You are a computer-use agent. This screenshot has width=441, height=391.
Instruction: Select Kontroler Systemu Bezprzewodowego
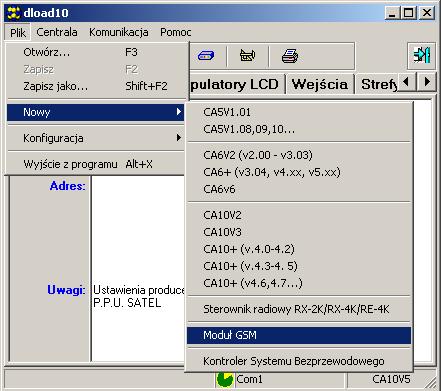tap(299, 361)
